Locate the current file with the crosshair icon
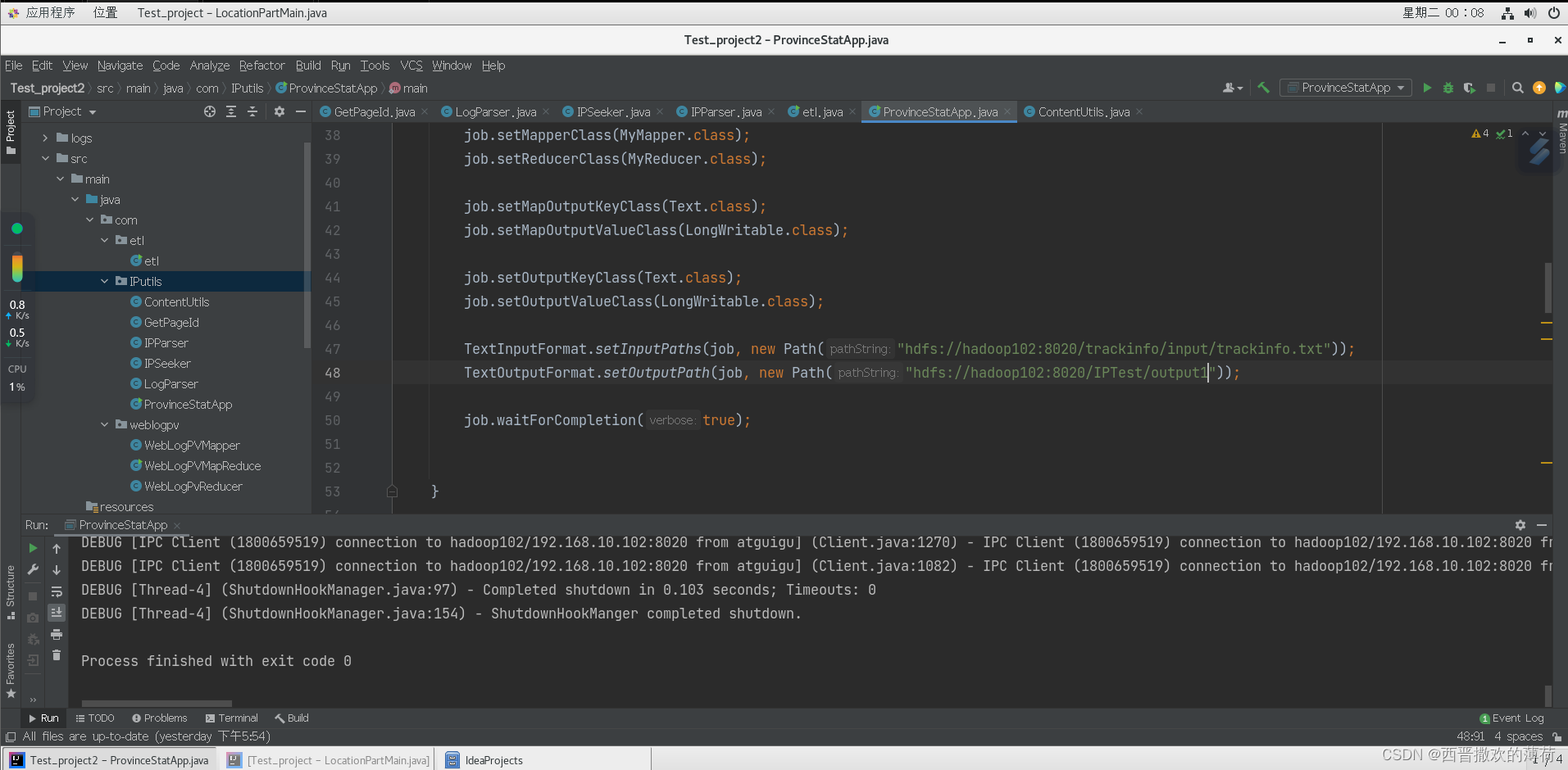The width and height of the screenshot is (1568, 770). pyautogui.click(x=210, y=111)
